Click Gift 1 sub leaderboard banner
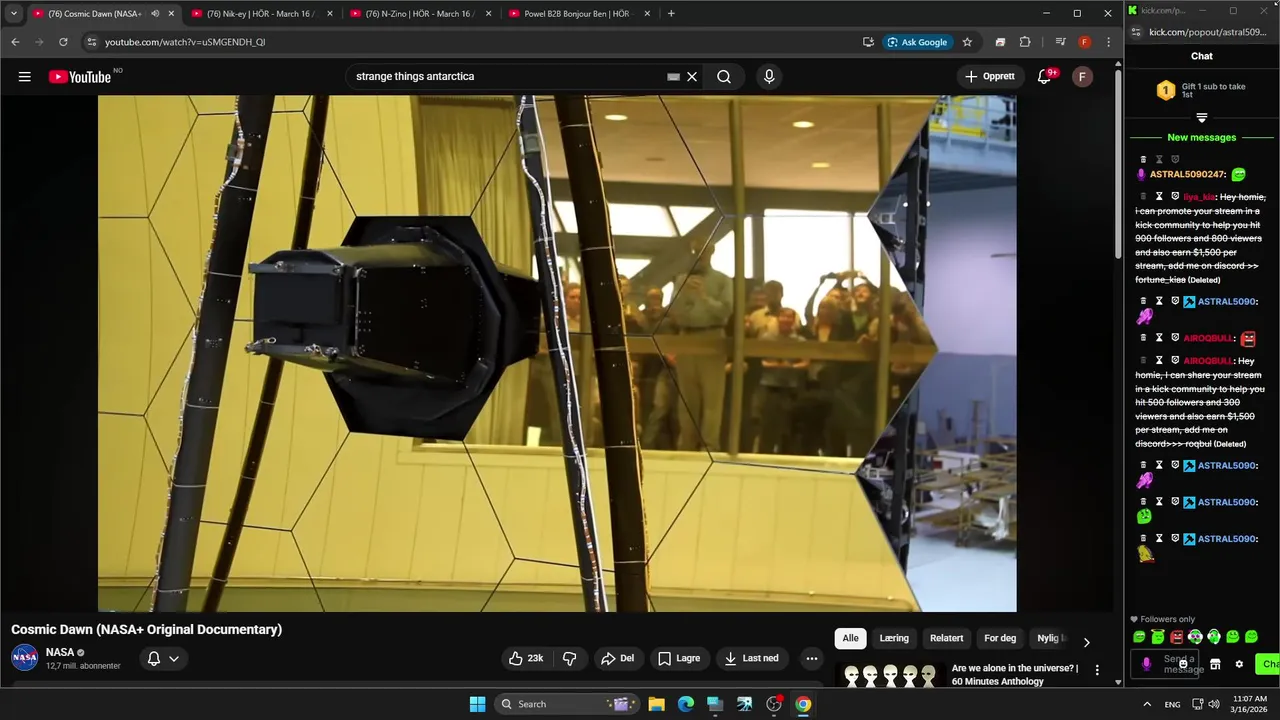1280x720 pixels. click(1202, 91)
